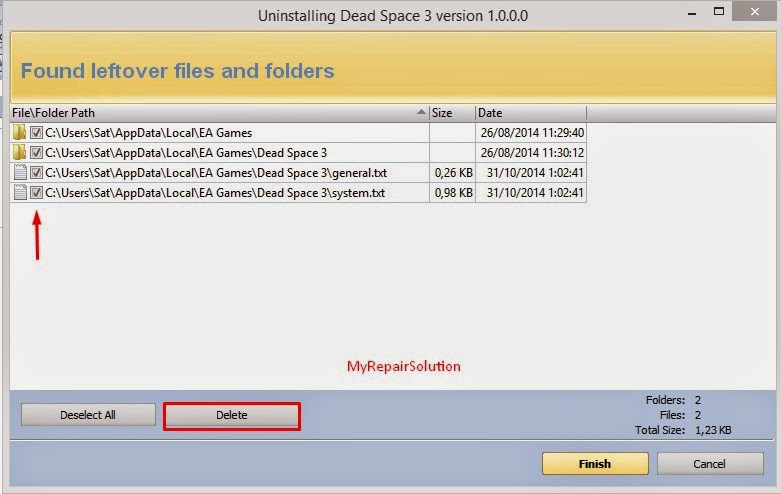Minimize the uninstaller window

pos(692,13)
